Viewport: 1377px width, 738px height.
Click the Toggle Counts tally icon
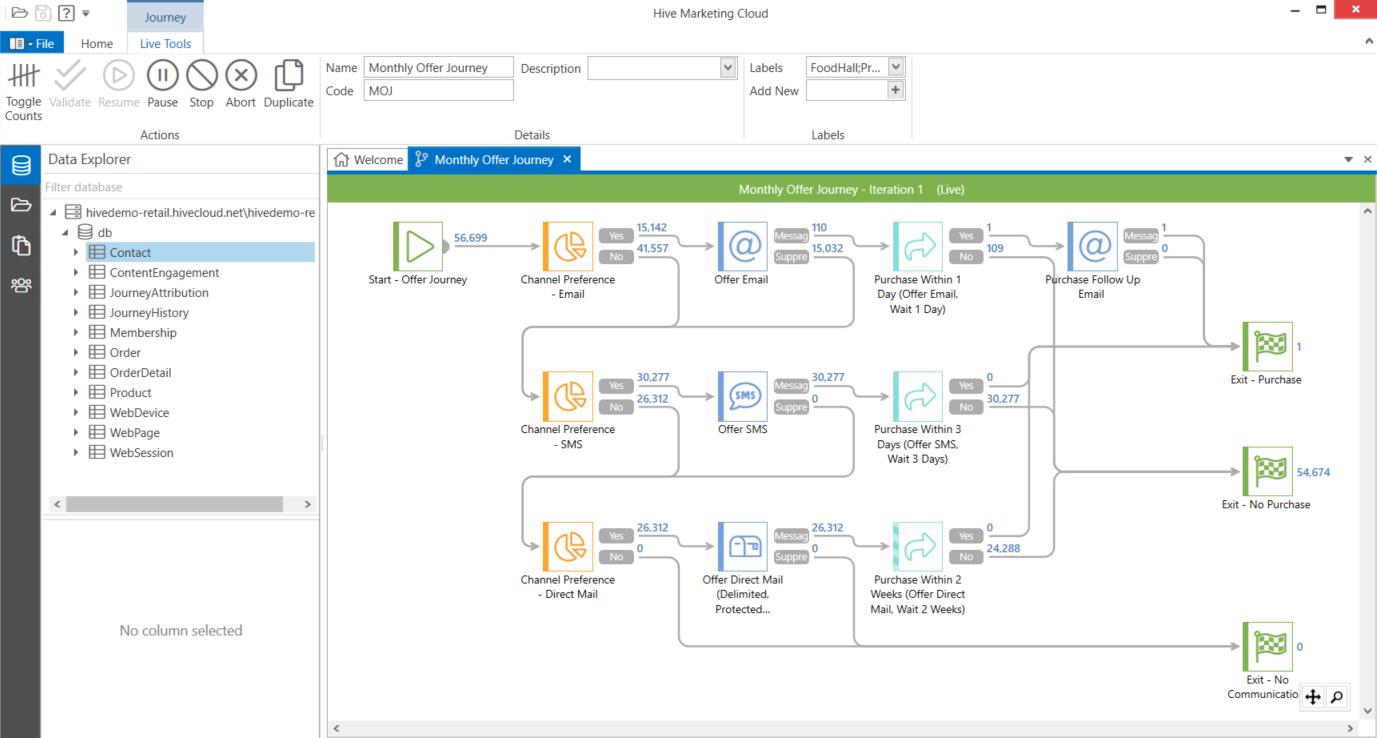[23, 76]
